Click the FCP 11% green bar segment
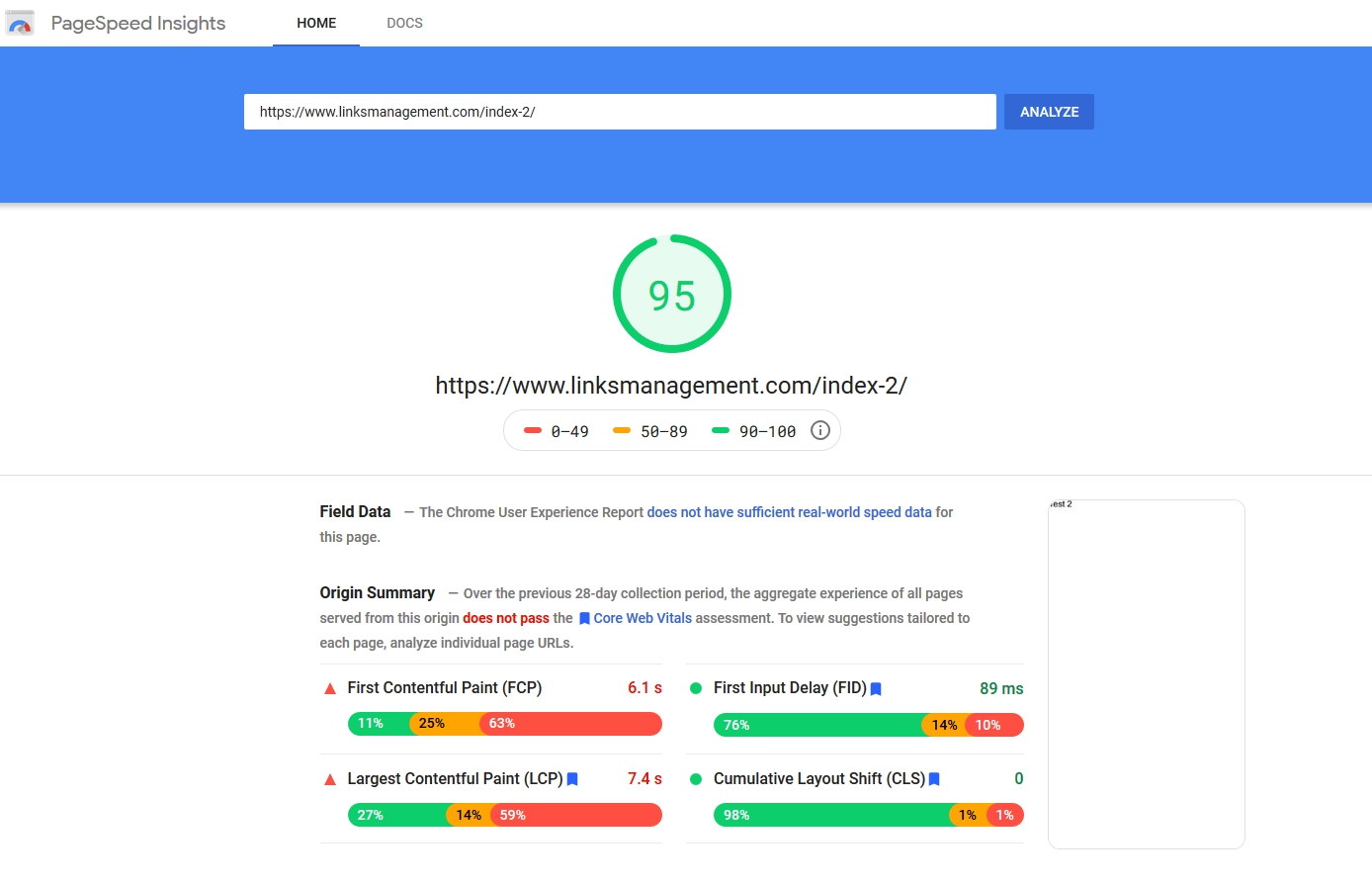Screen dimensions: 1372x887 coord(379,724)
